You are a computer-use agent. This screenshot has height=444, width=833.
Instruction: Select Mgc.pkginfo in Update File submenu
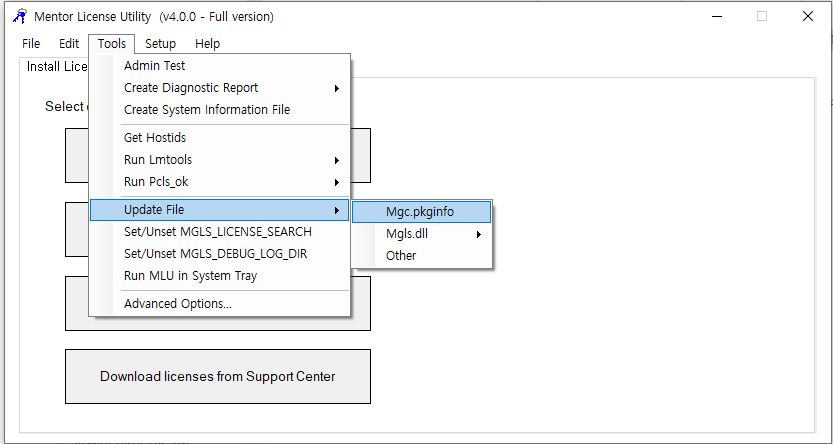coord(420,212)
